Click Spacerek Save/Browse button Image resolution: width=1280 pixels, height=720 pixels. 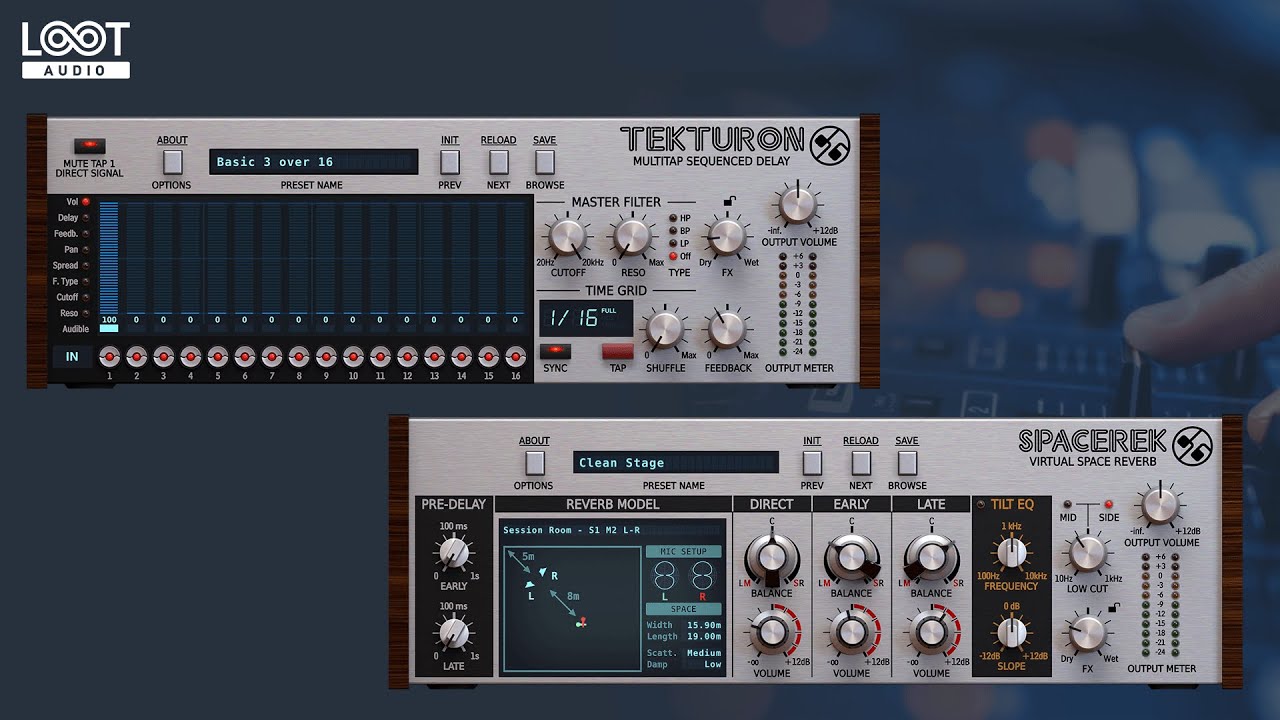(x=907, y=462)
